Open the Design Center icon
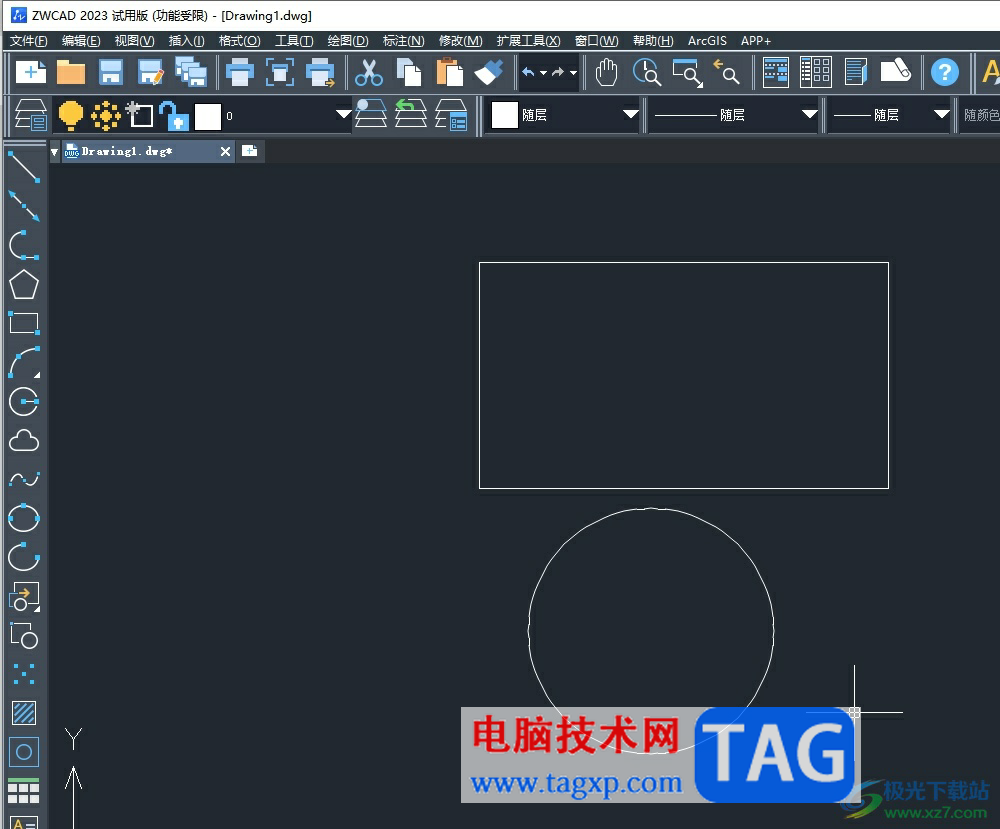The image size is (1000, 829). click(816, 72)
